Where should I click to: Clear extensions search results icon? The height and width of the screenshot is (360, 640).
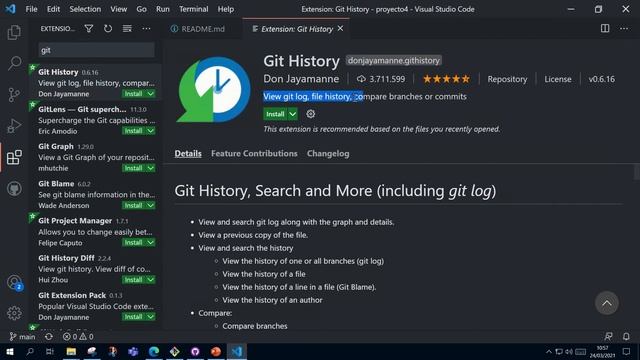tap(127, 29)
